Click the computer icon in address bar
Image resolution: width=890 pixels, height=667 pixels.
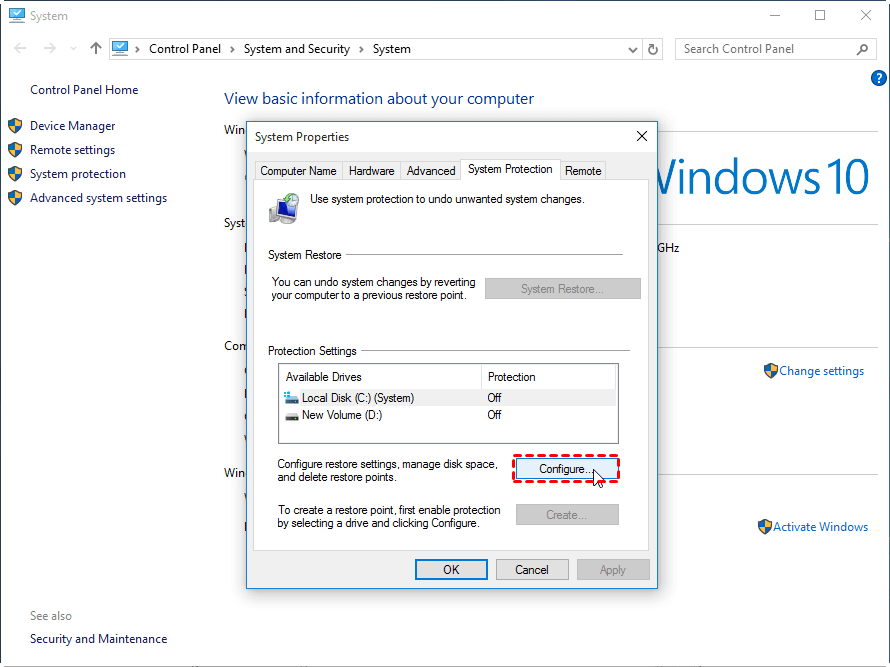pos(120,49)
